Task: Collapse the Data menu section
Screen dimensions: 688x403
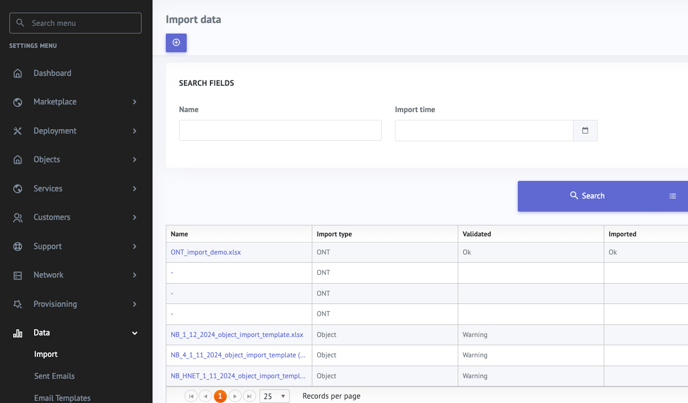Action: (x=134, y=333)
